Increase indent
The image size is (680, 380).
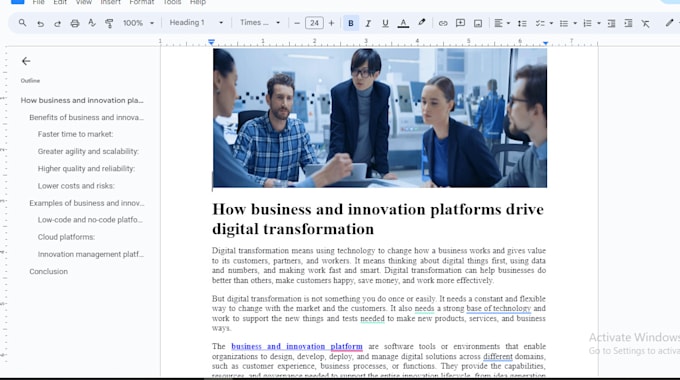pyautogui.click(x=628, y=23)
